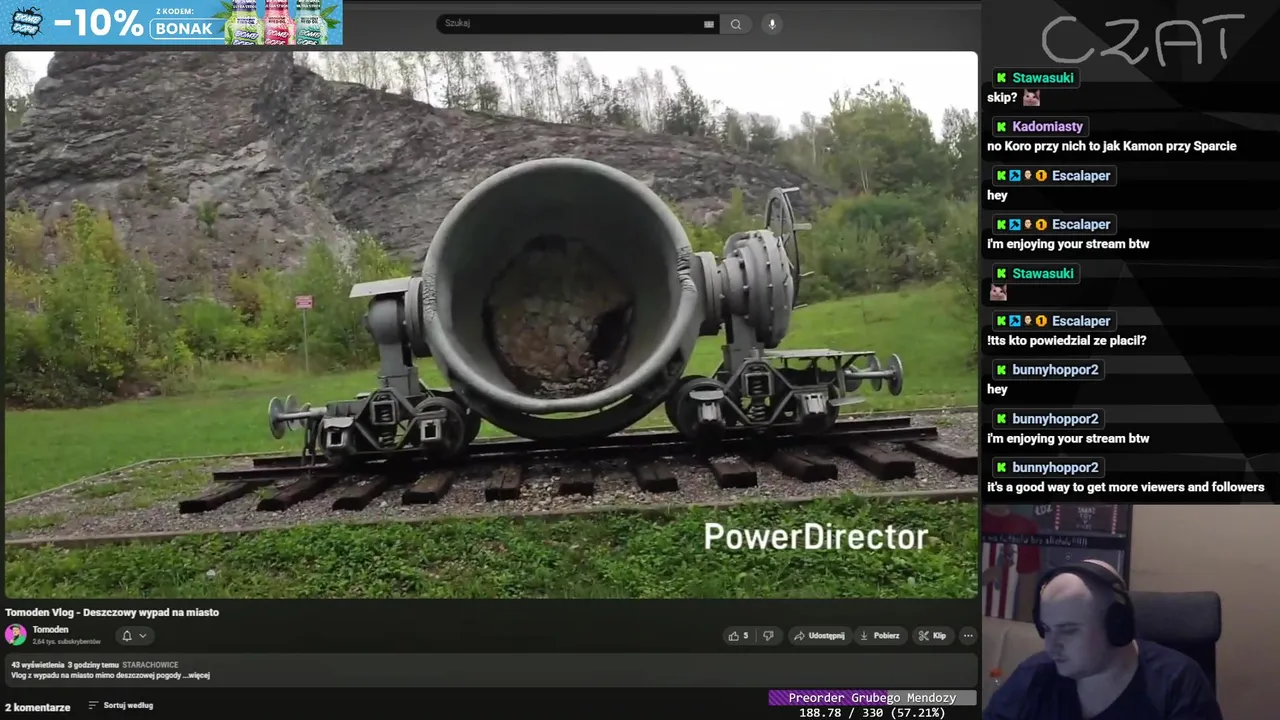Expand description with ...więcej
1280x720 pixels.
[x=196, y=676]
